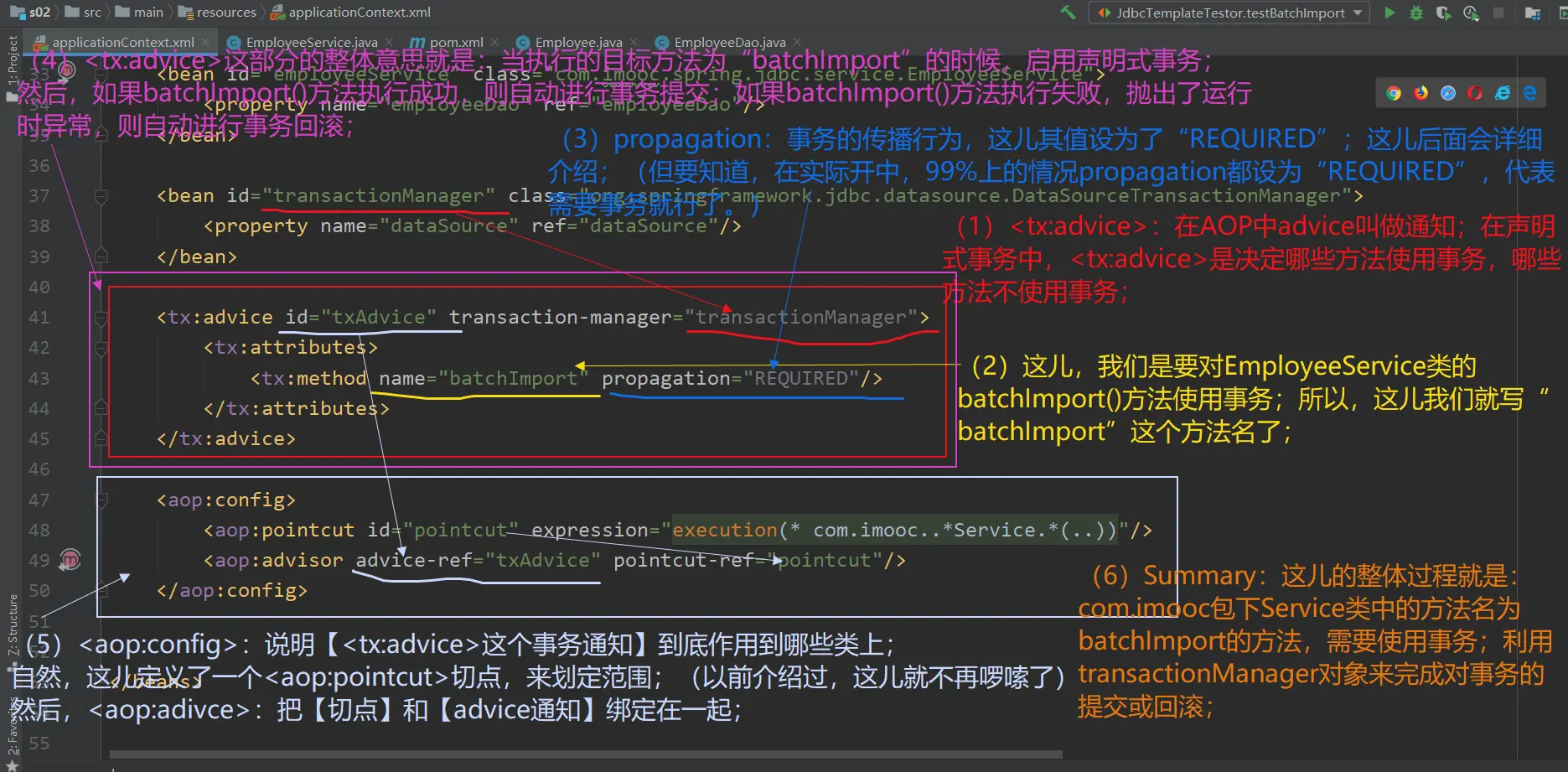Preview in Chrome using the browser popup icon
The width and height of the screenshot is (1568, 772).
coord(1394,93)
